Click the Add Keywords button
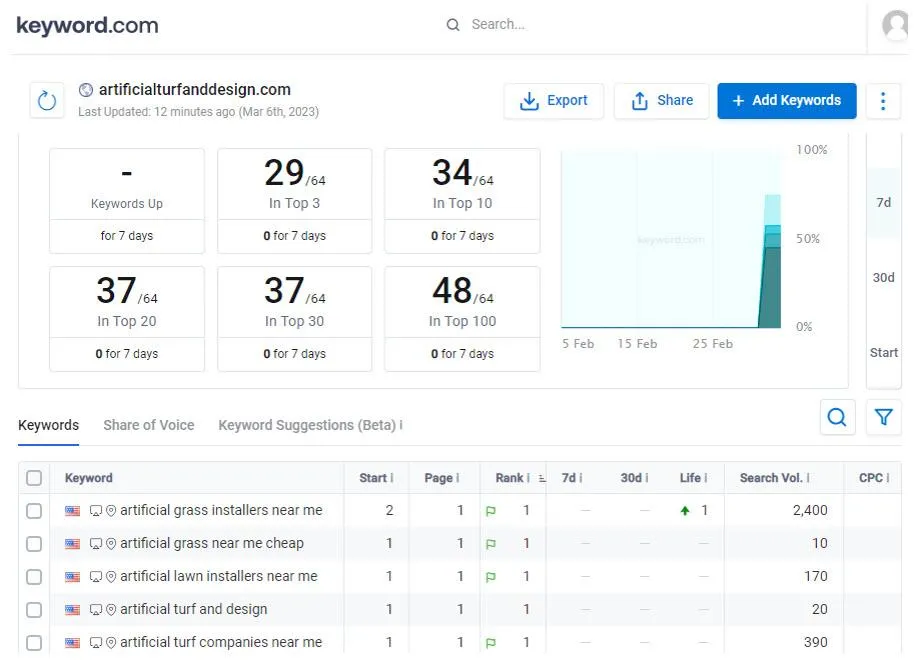 (787, 101)
